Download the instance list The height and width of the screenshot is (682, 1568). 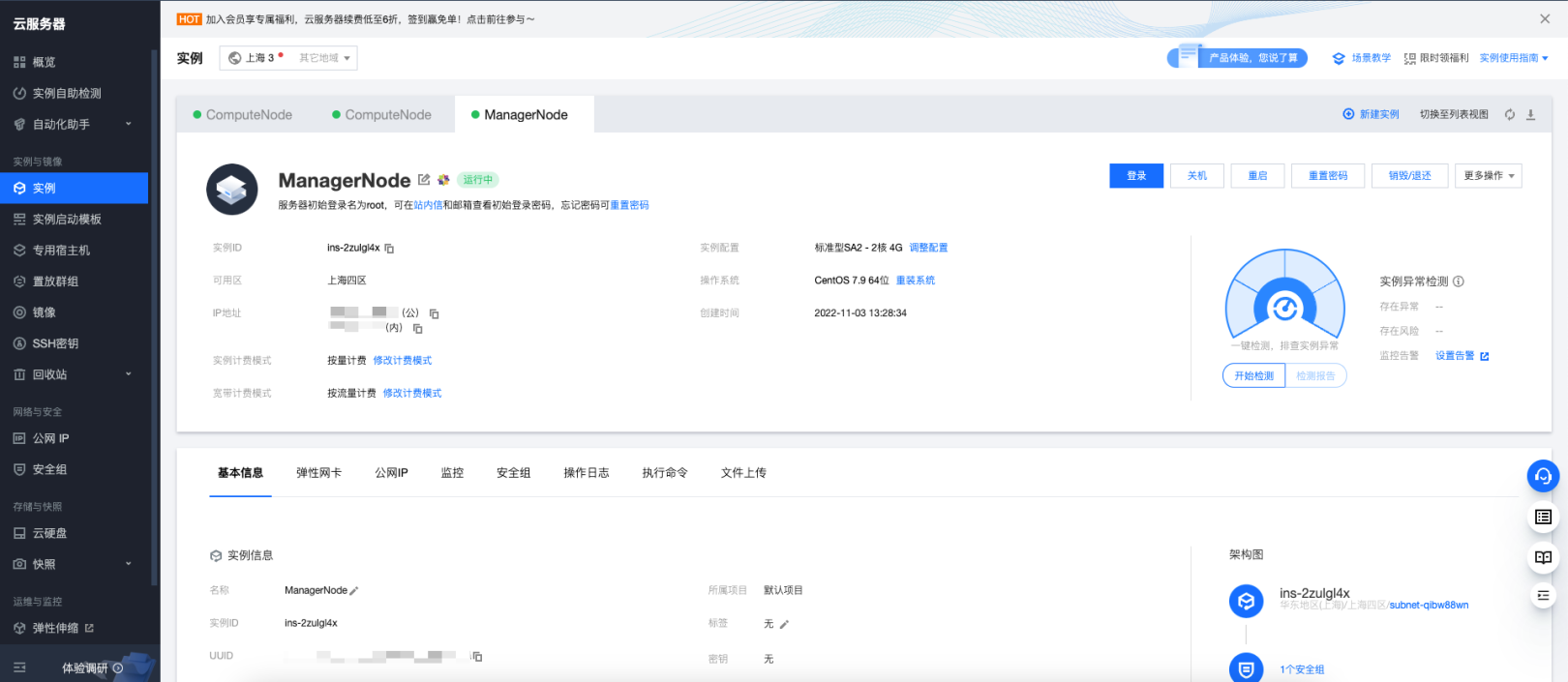1531,114
